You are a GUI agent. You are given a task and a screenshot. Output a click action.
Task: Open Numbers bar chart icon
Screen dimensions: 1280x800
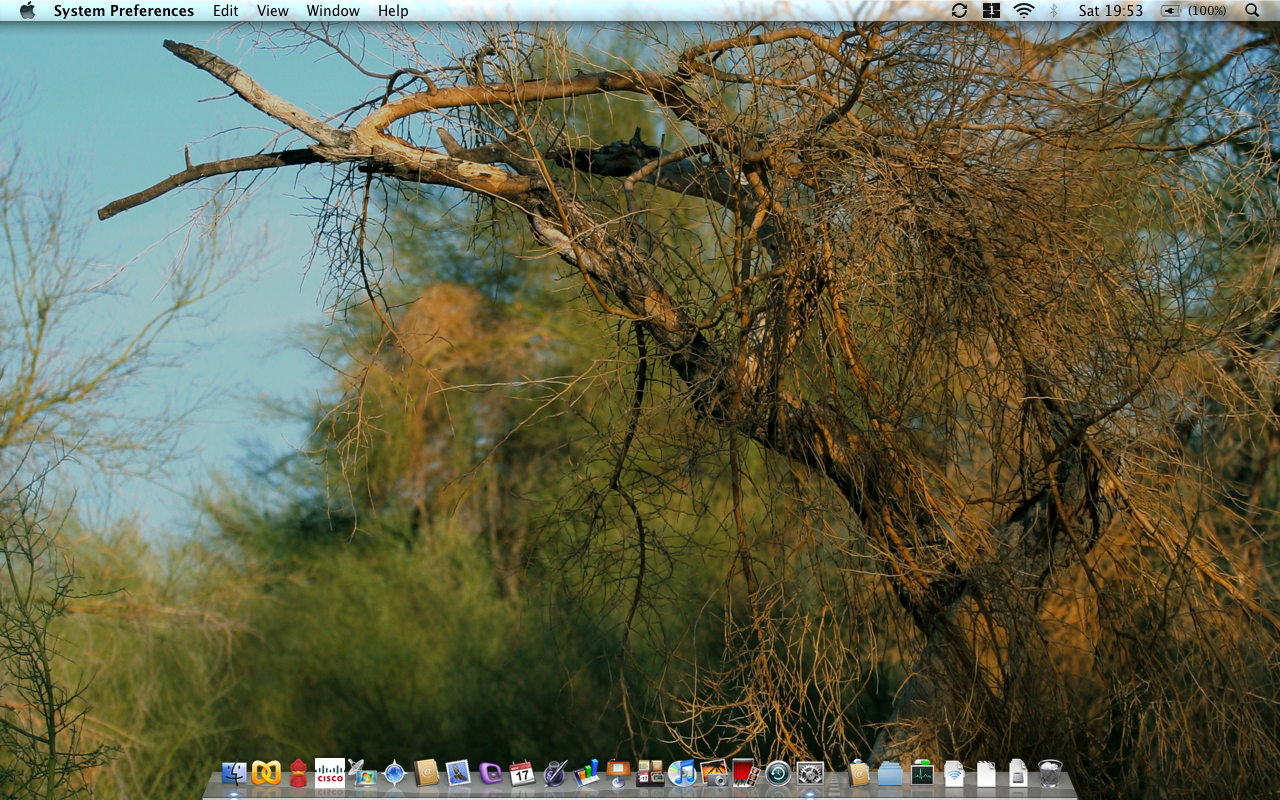tap(586, 773)
